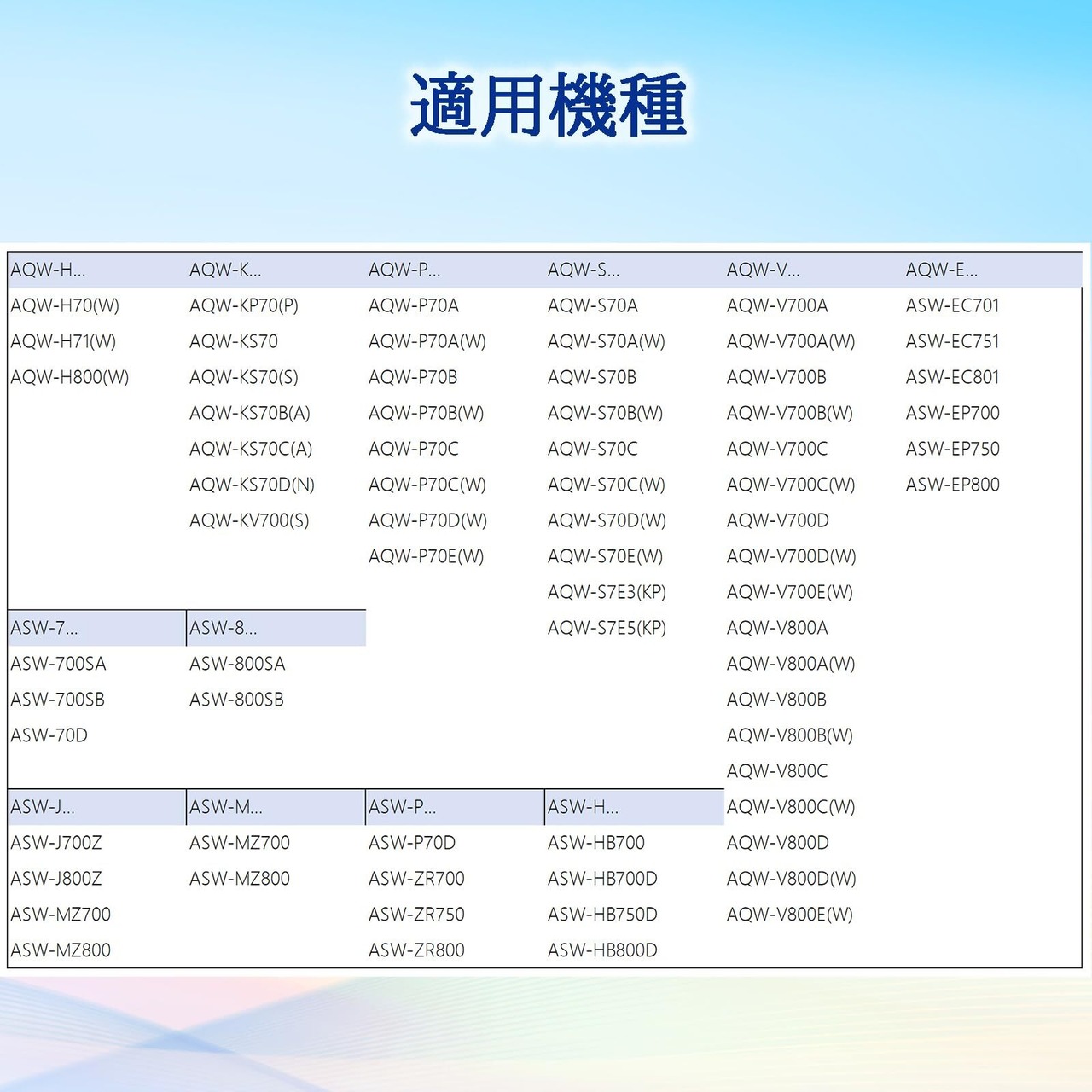This screenshot has height=1092, width=1092.
Task: Select the AQW-V... header cell
Action: [x=814, y=270]
